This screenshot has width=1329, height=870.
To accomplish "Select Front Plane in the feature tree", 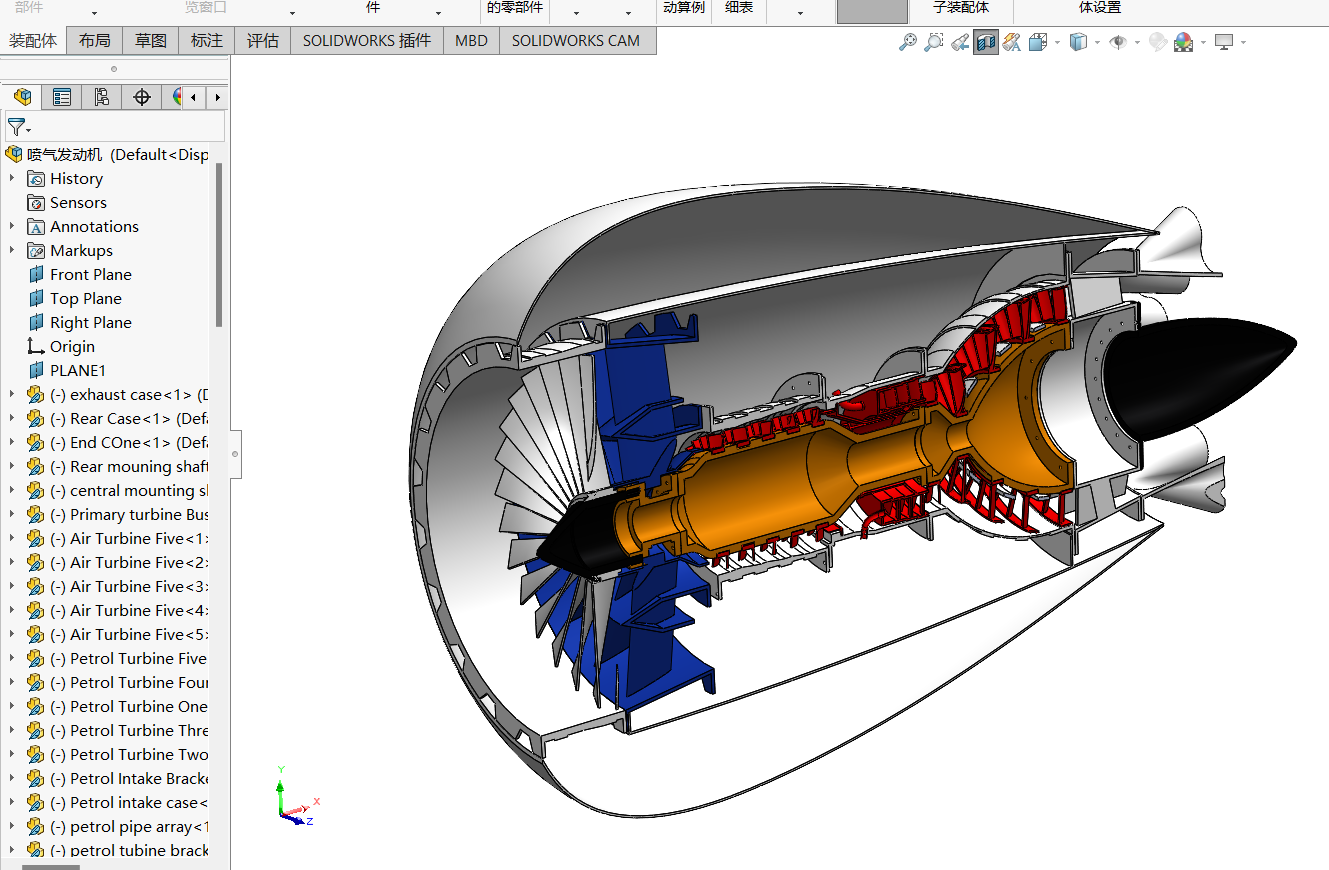I will coord(90,274).
